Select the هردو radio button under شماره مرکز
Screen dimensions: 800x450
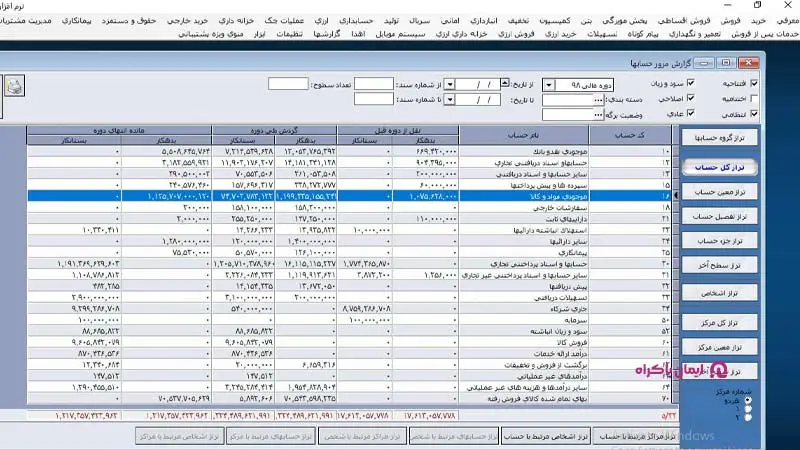point(748,401)
